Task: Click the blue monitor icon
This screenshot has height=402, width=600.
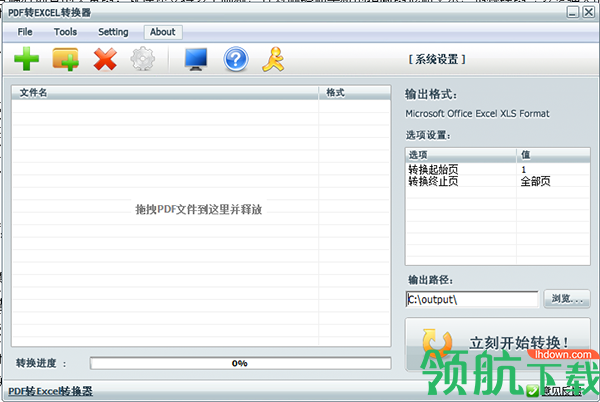Action: coord(196,59)
